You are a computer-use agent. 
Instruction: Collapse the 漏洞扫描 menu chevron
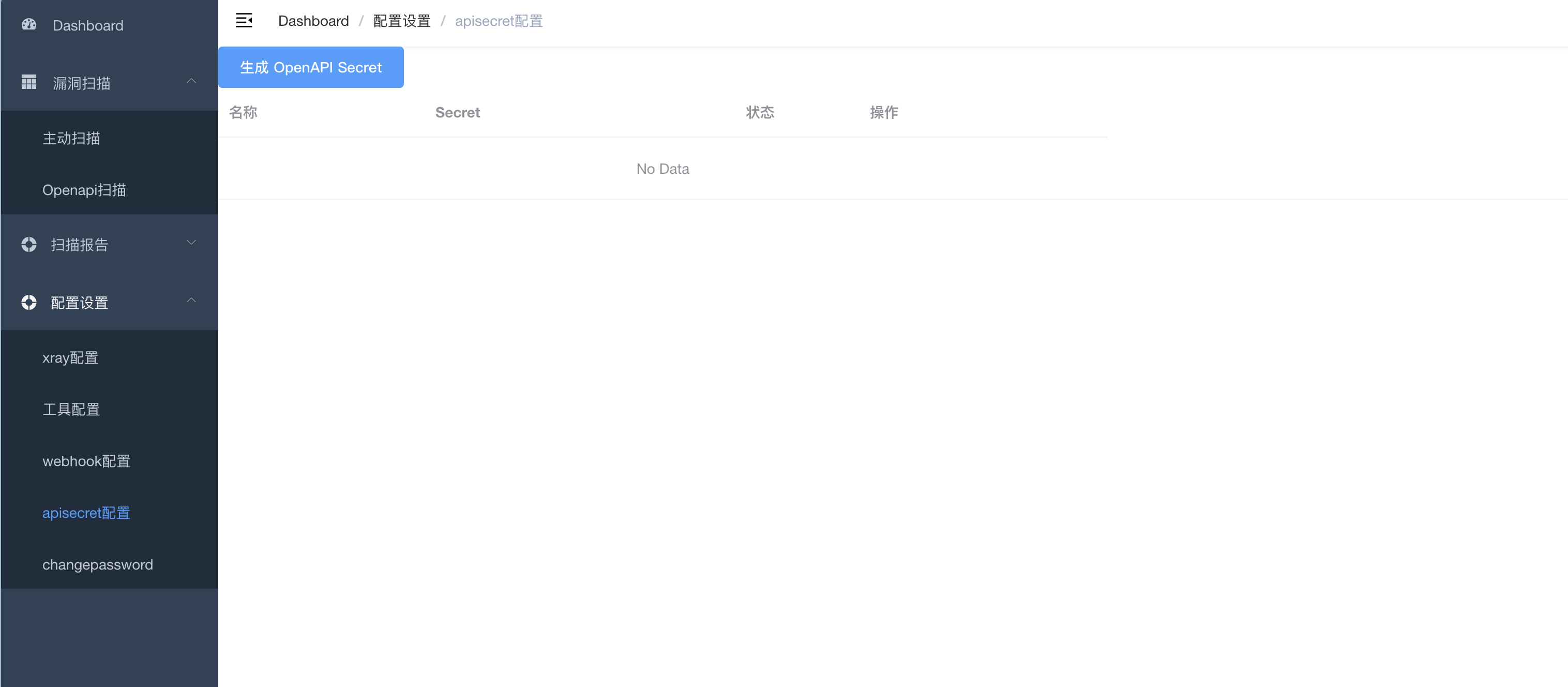tap(191, 81)
